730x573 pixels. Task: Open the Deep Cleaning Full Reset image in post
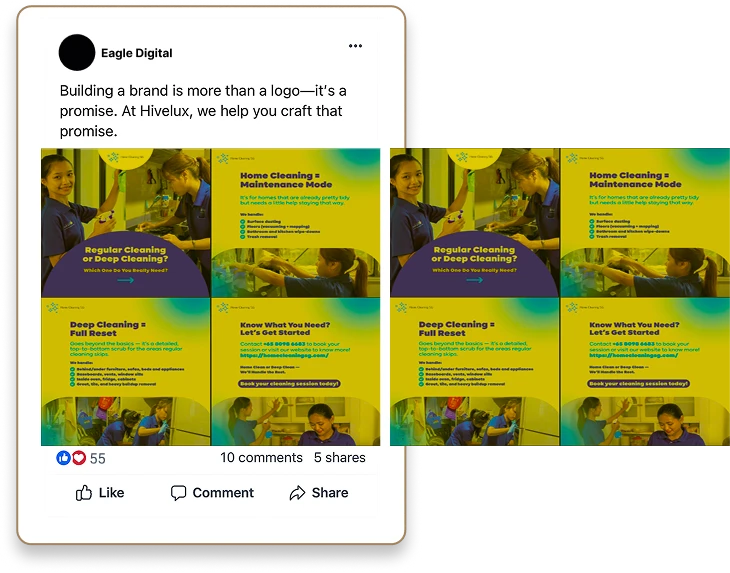pos(126,372)
